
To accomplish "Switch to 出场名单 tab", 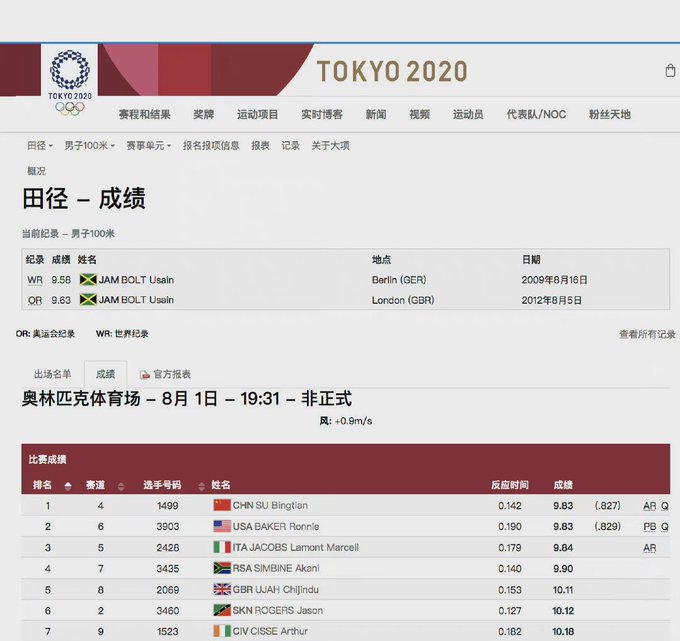I will click(52, 374).
